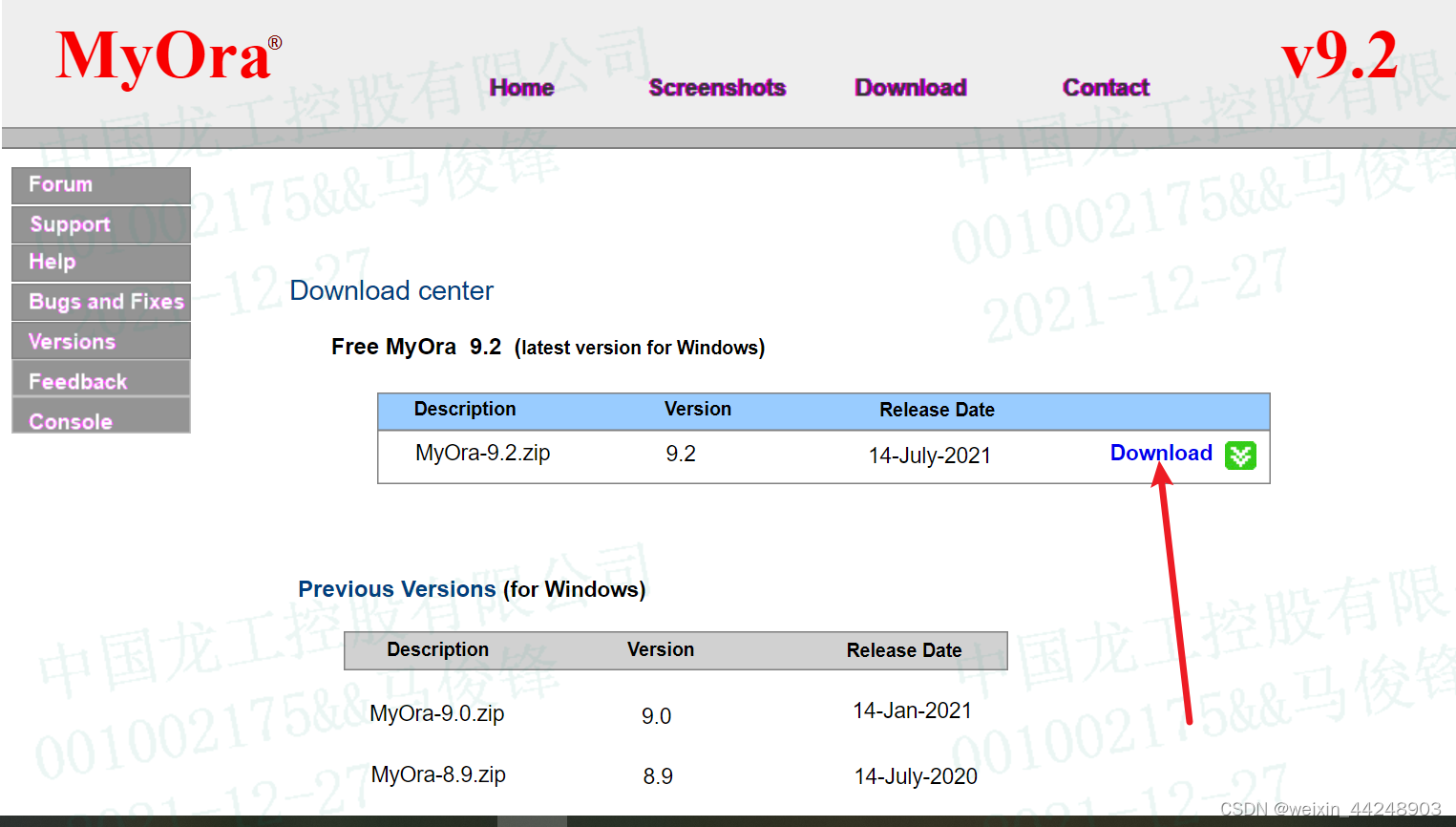
Task: Click the MyOra logo
Action: coord(164,54)
